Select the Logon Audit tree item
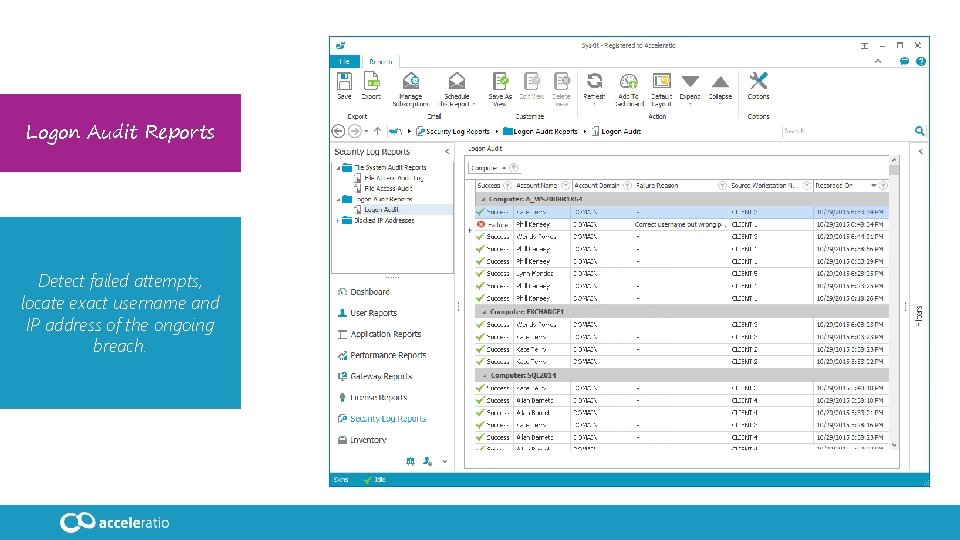Screen dimensions: 960x540 [x=381, y=209]
